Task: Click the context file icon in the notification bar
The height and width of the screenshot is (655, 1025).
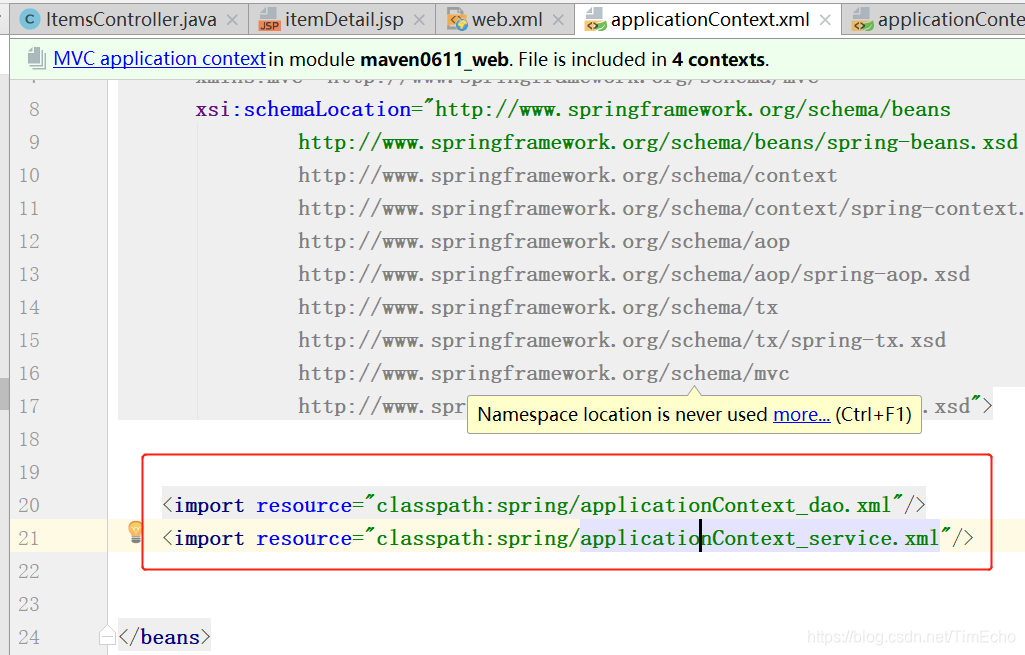Action: click(37, 58)
